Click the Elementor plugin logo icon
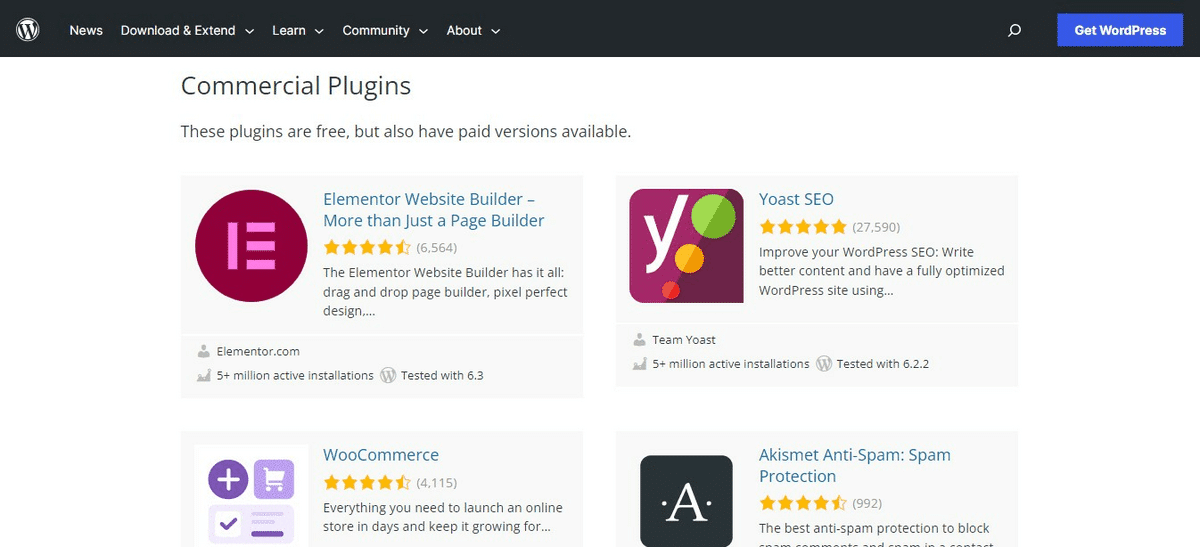 tap(252, 246)
